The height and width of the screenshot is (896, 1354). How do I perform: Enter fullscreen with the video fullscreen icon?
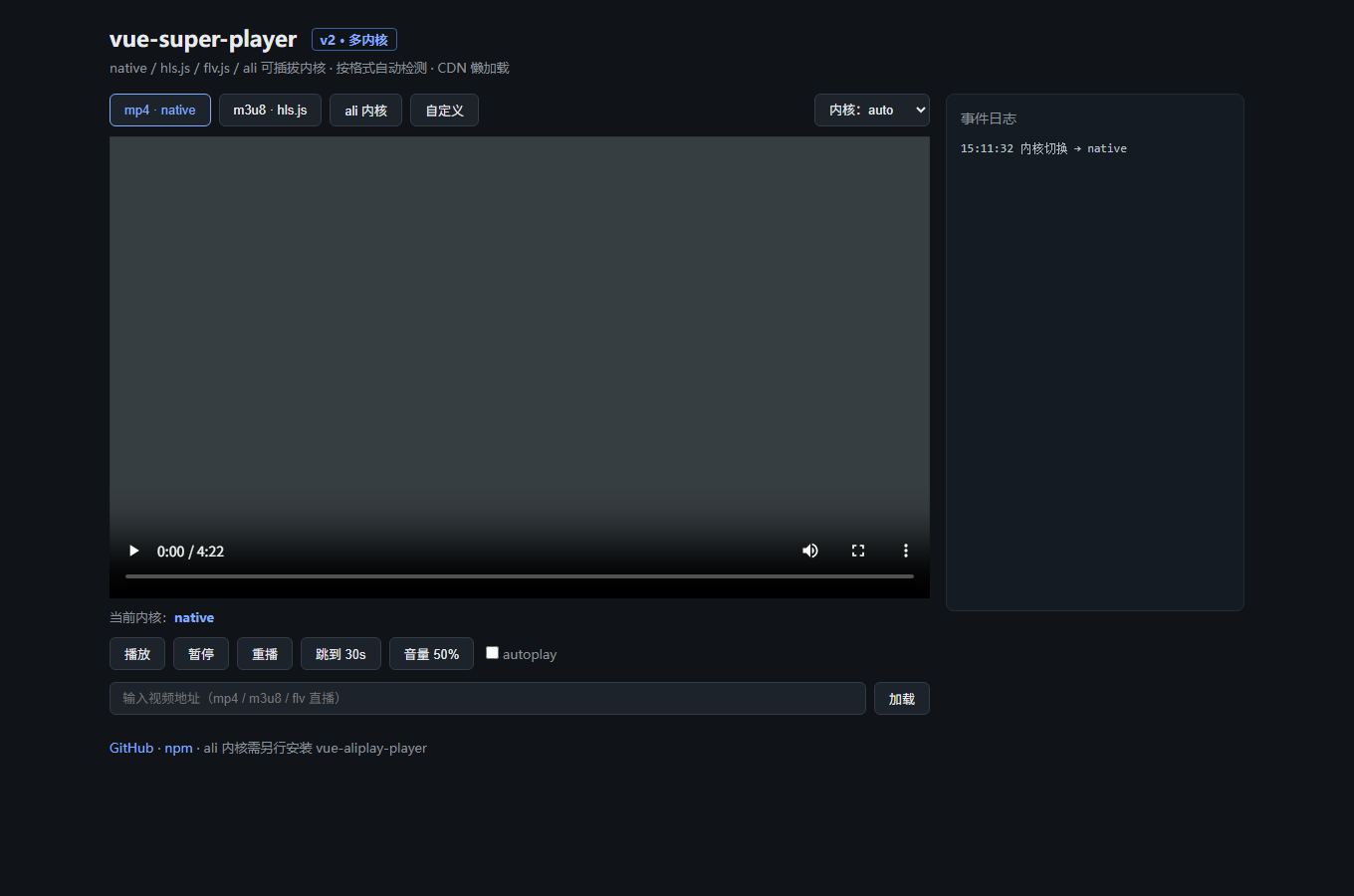(x=858, y=551)
